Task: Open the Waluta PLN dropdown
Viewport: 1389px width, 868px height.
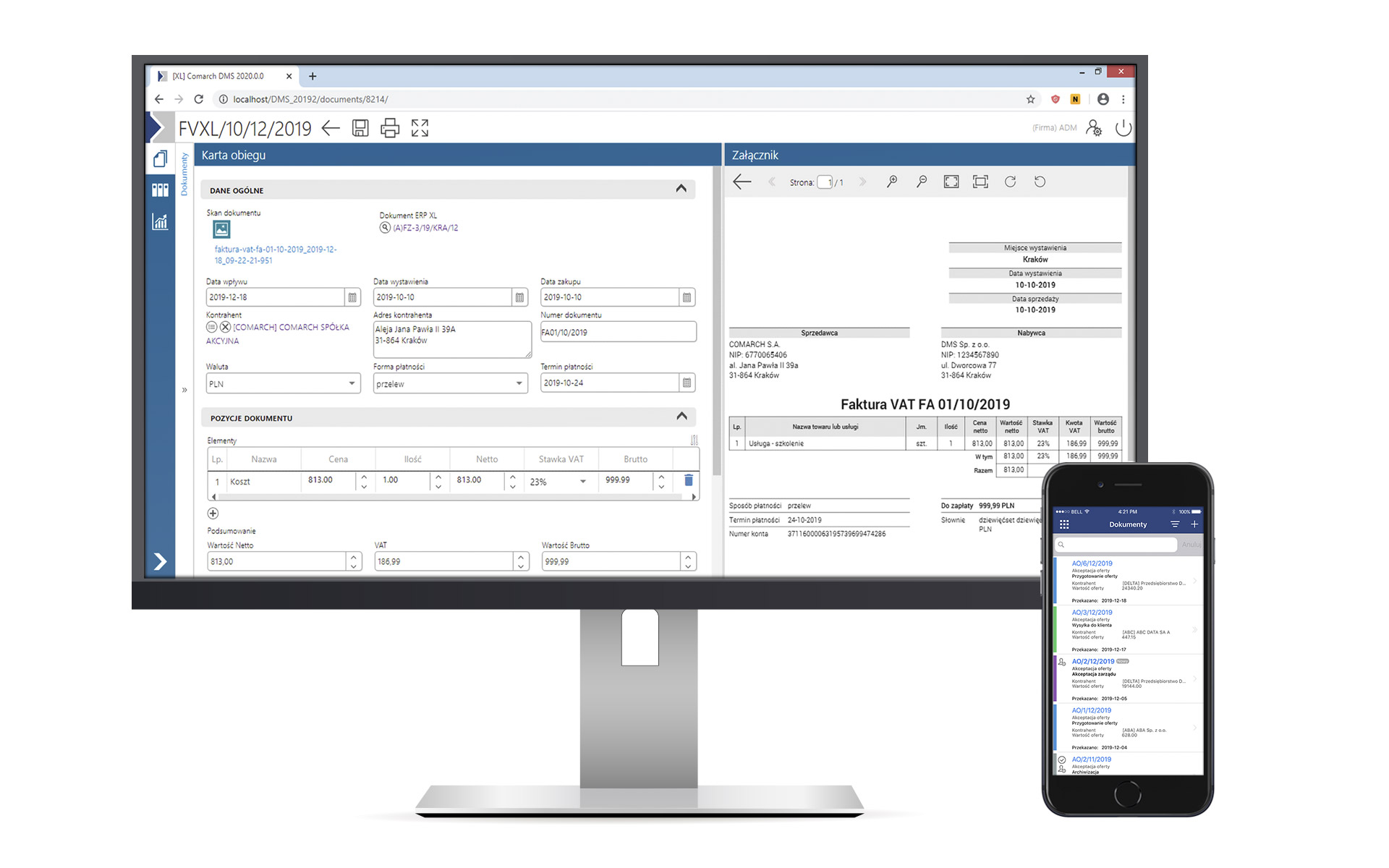Action: 283,383
